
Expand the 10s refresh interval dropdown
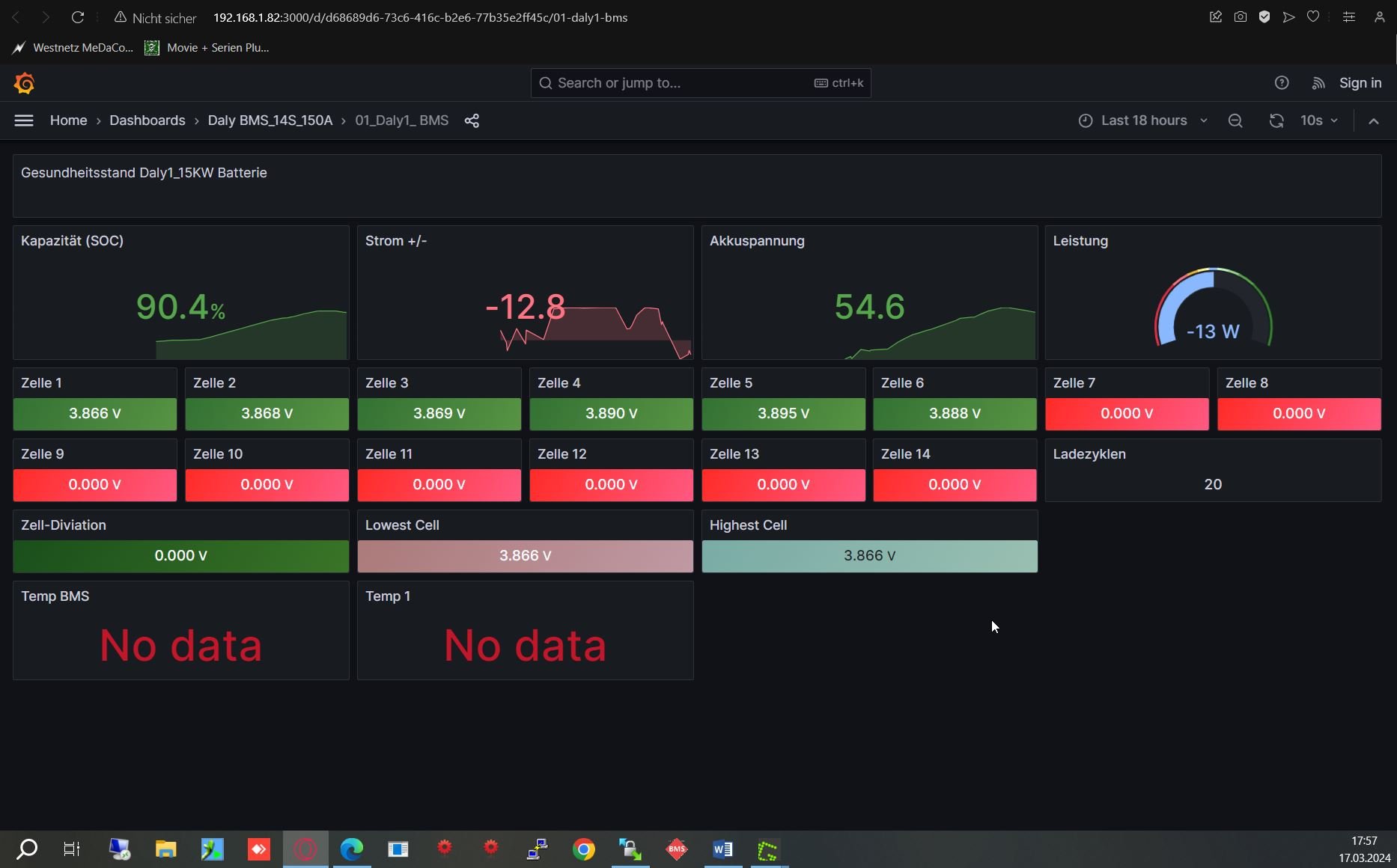pos(1319,120)
